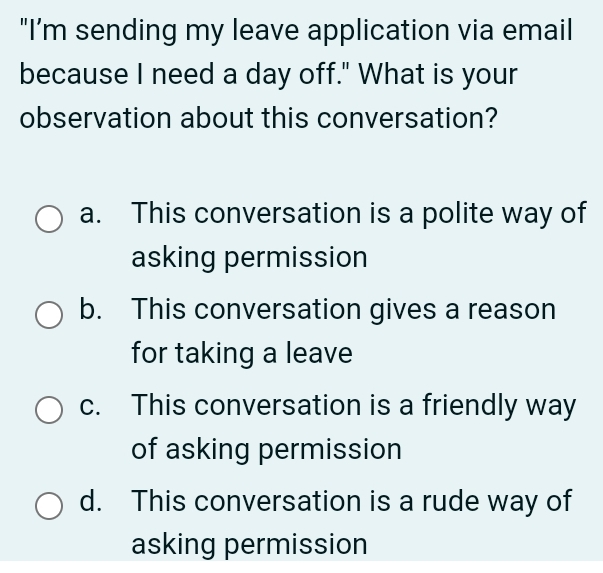Click the question's first line about leave application
Image resolution: width=603 pixels, height=573 pixels.
(296, 30)
